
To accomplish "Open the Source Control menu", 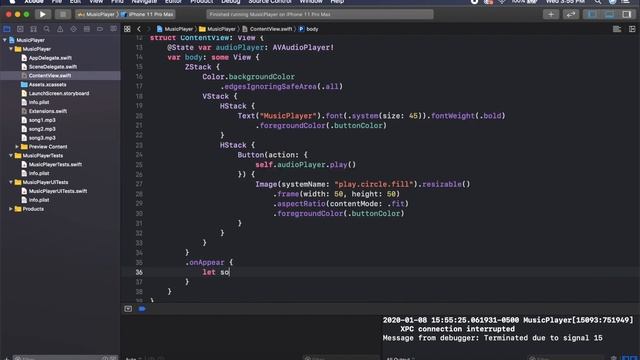I will click(270, 2).
